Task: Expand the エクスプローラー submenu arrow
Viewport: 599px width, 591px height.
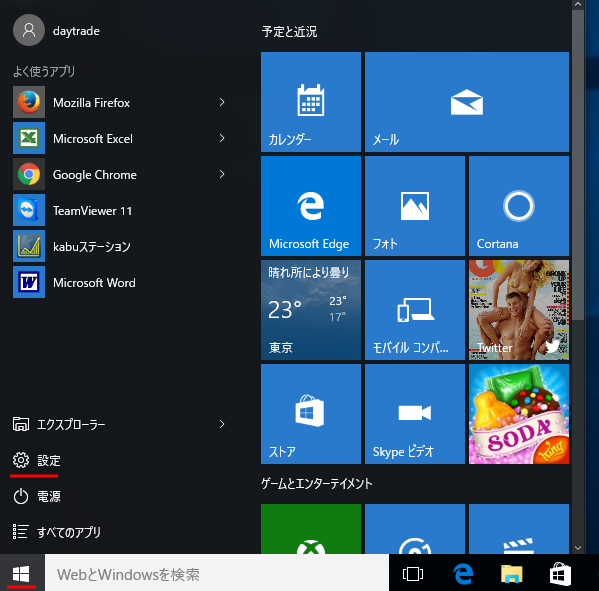Action: click(222, 424)
